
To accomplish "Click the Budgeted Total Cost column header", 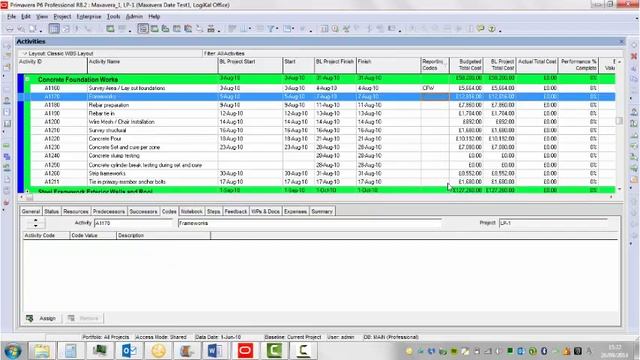I will pyautogui.click(x=466, y=65).
